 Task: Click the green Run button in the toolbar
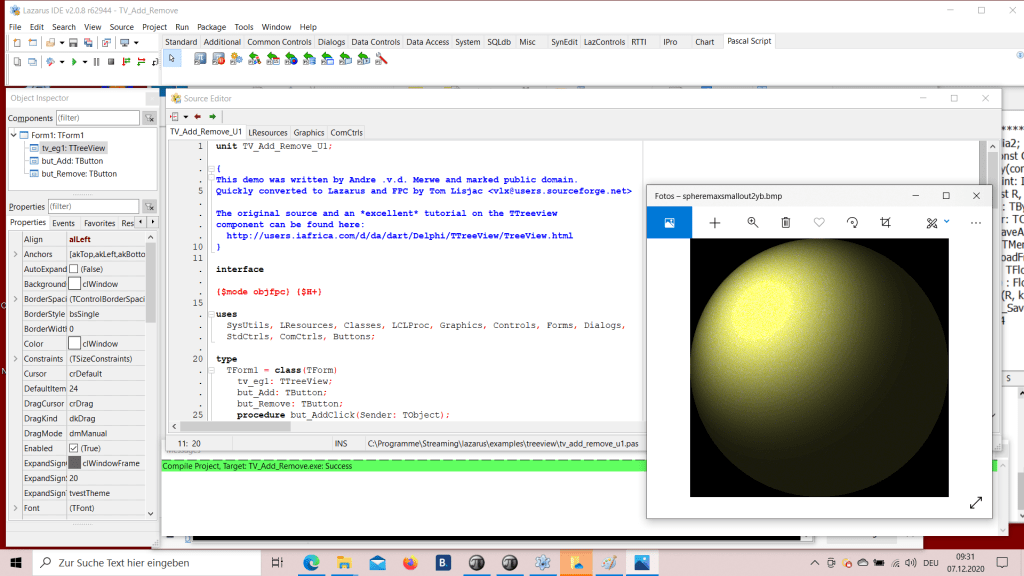pyautogui.click(x=73, y=62)
